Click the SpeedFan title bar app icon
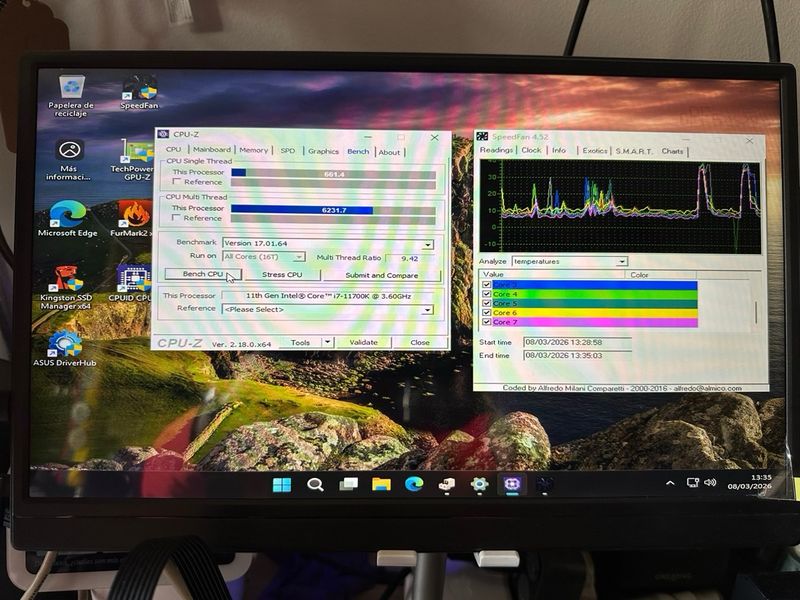Screen dimensions: 800x600 click(482, 137)
